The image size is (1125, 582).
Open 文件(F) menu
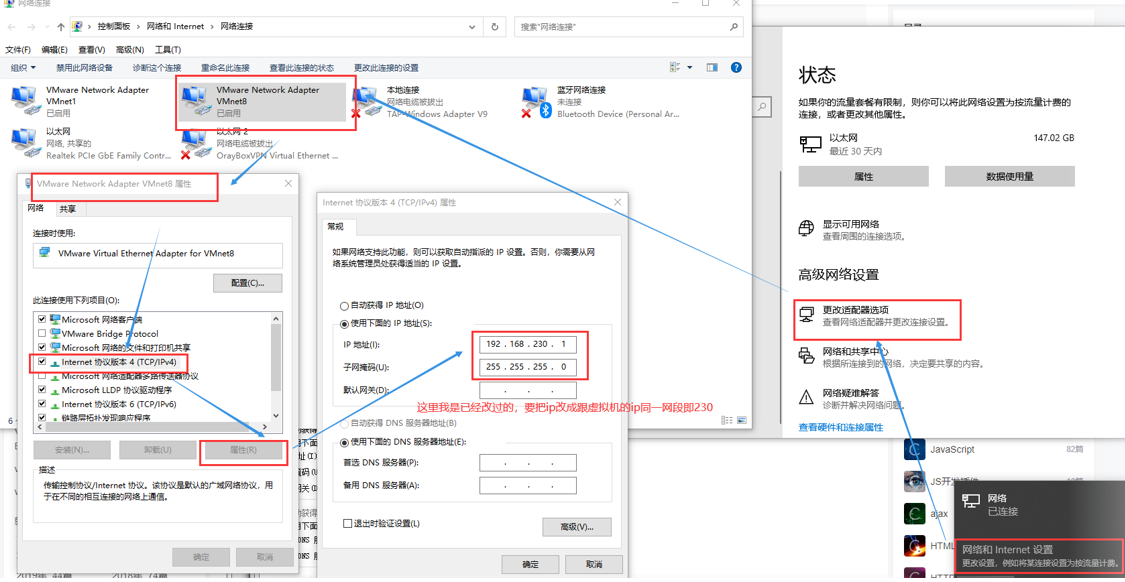[18, 50]
